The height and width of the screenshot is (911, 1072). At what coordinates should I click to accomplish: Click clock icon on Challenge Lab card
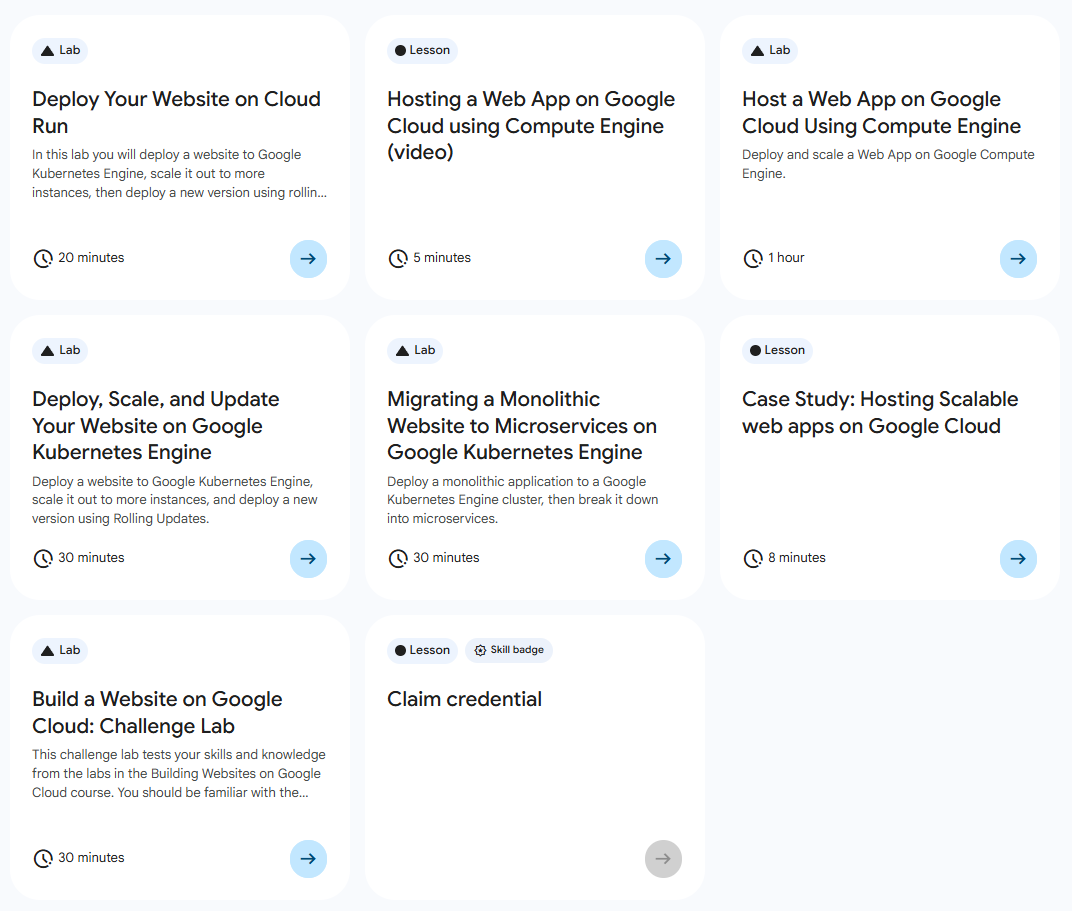43,858
